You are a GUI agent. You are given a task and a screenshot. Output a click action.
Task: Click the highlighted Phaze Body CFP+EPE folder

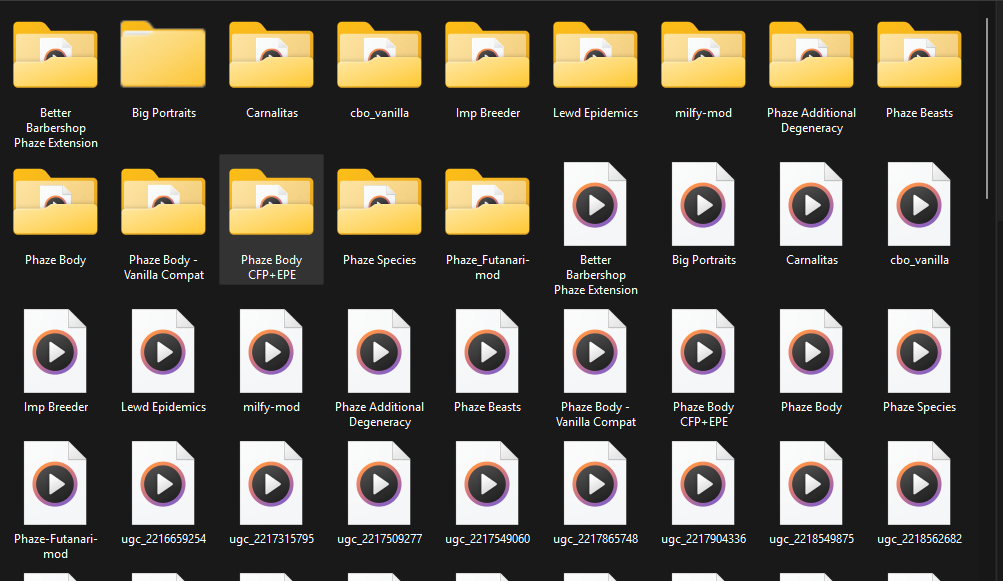[271, 219]
